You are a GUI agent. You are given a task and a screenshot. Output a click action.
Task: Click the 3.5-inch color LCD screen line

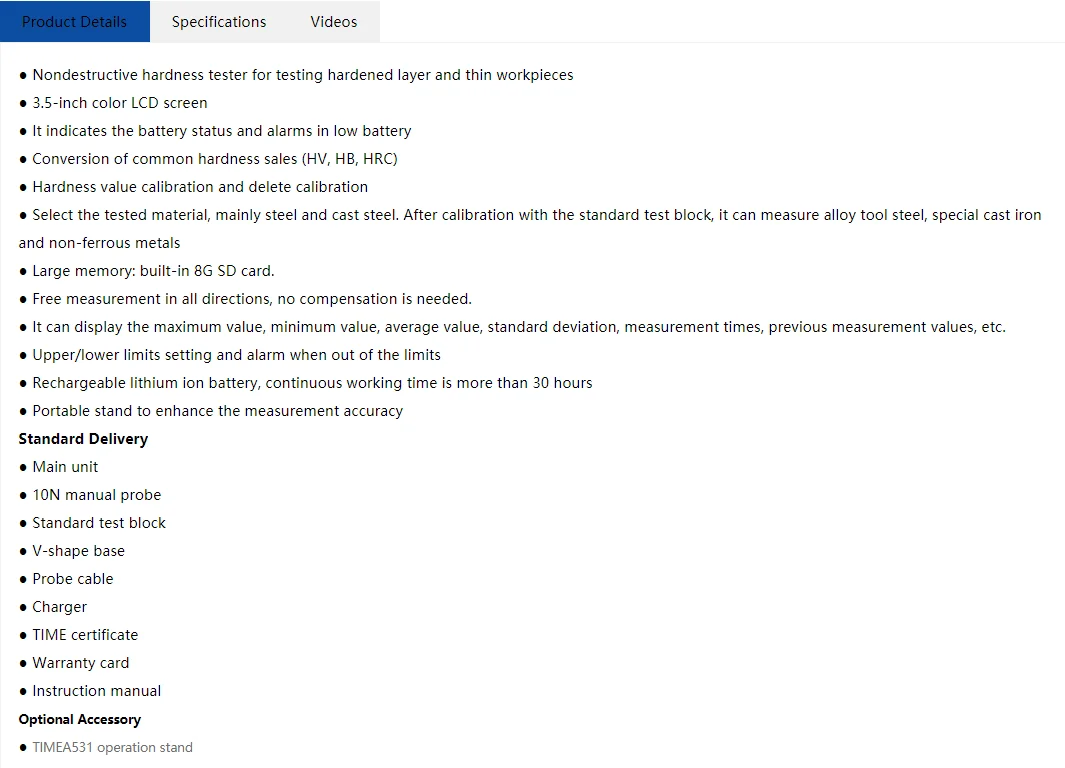coord(120,103)
